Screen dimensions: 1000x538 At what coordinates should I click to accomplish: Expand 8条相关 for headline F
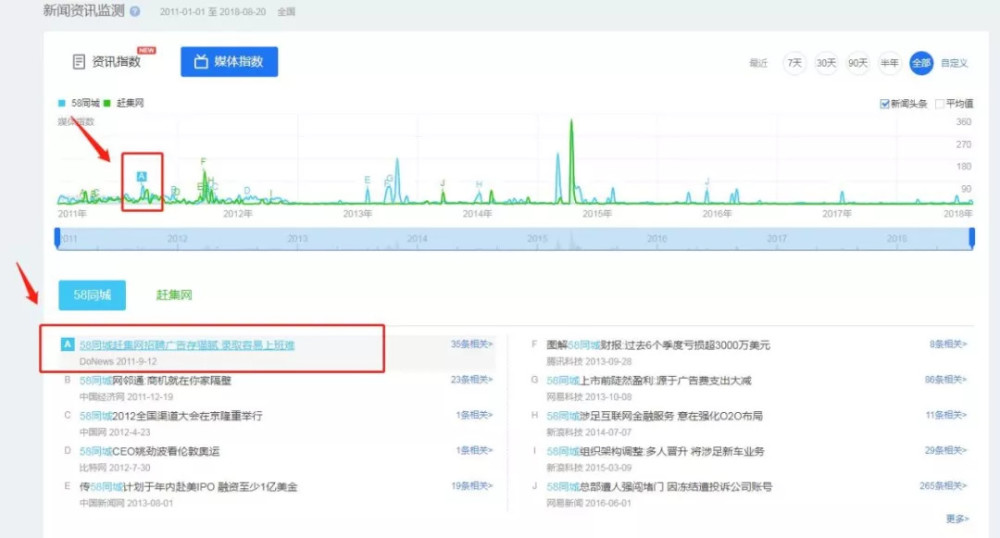(x=948, y=344)
